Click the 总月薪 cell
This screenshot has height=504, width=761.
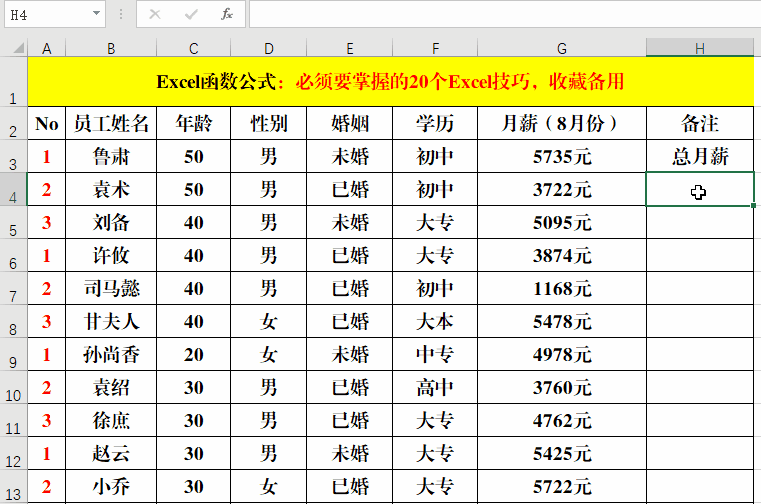(700, 156)
